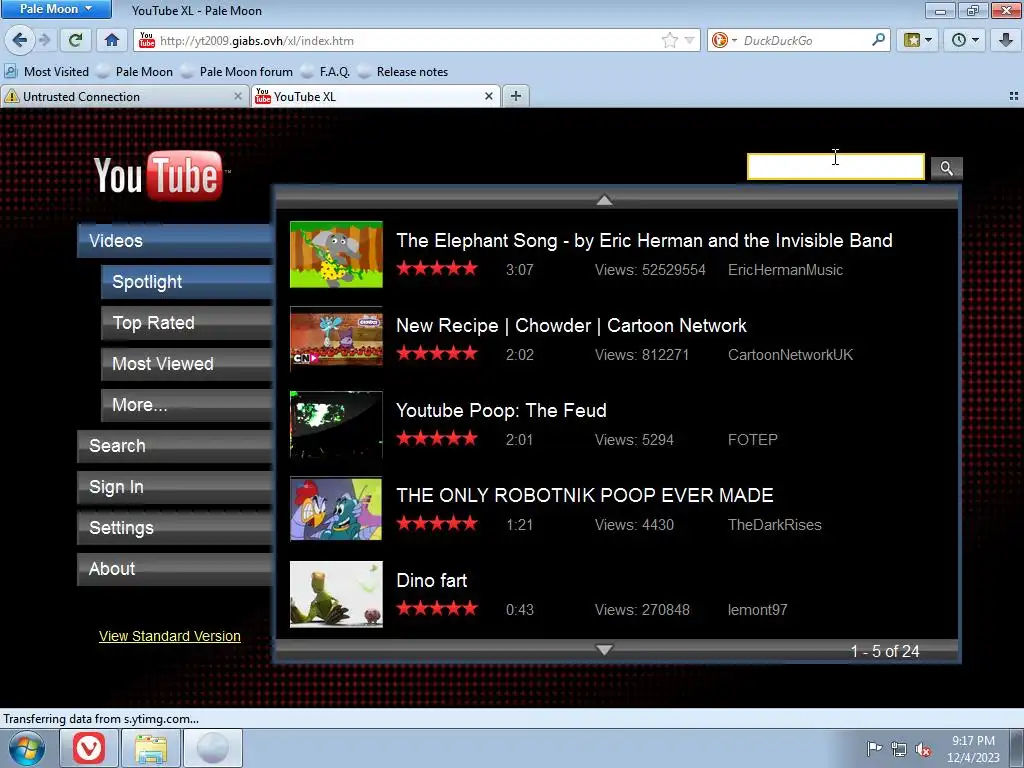1024x768 pixels.
Task: Follow the View Standard Version link
Action: (x=170, y=636)
